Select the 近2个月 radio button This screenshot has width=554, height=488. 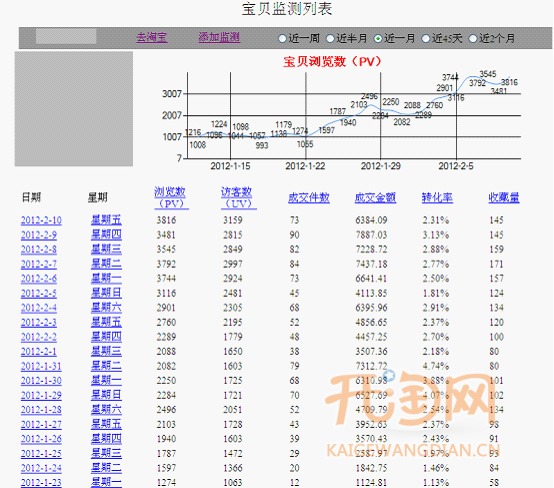473,38
